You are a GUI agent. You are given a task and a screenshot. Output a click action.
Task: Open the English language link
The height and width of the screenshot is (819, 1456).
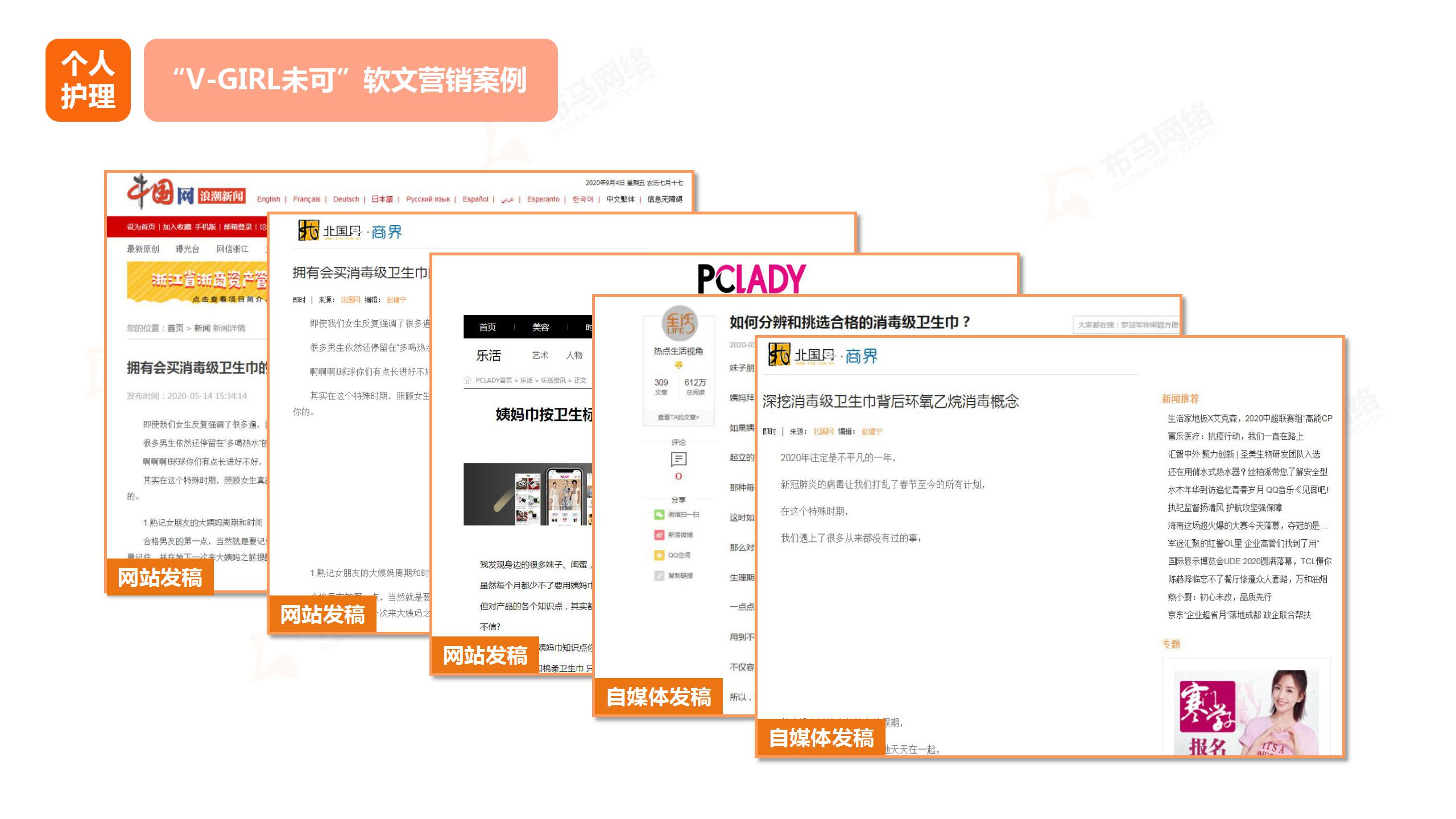pyautogui.click(x=268, y=199)
